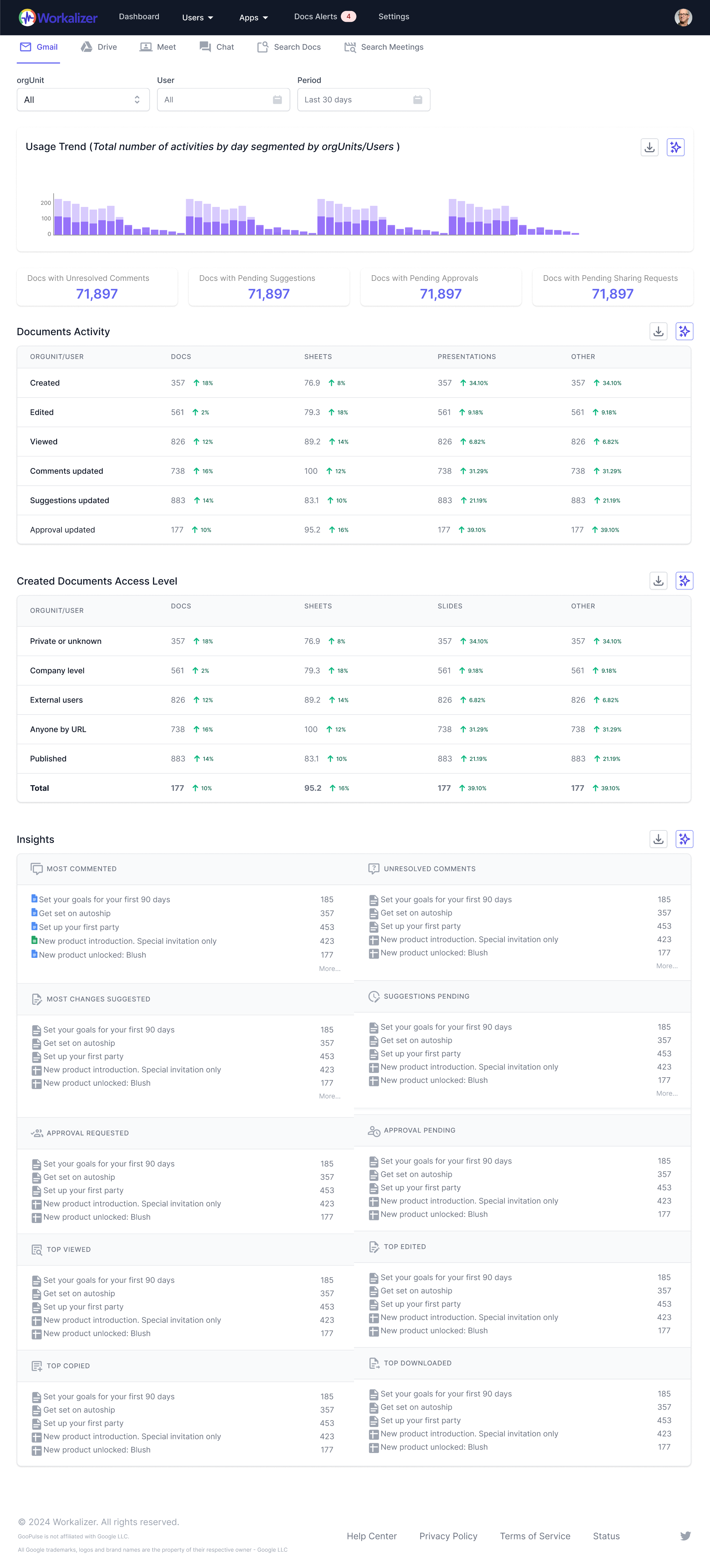Open Docs Alerts in the top bar
The image size is (710, 1568).
(x=325, y=17)
